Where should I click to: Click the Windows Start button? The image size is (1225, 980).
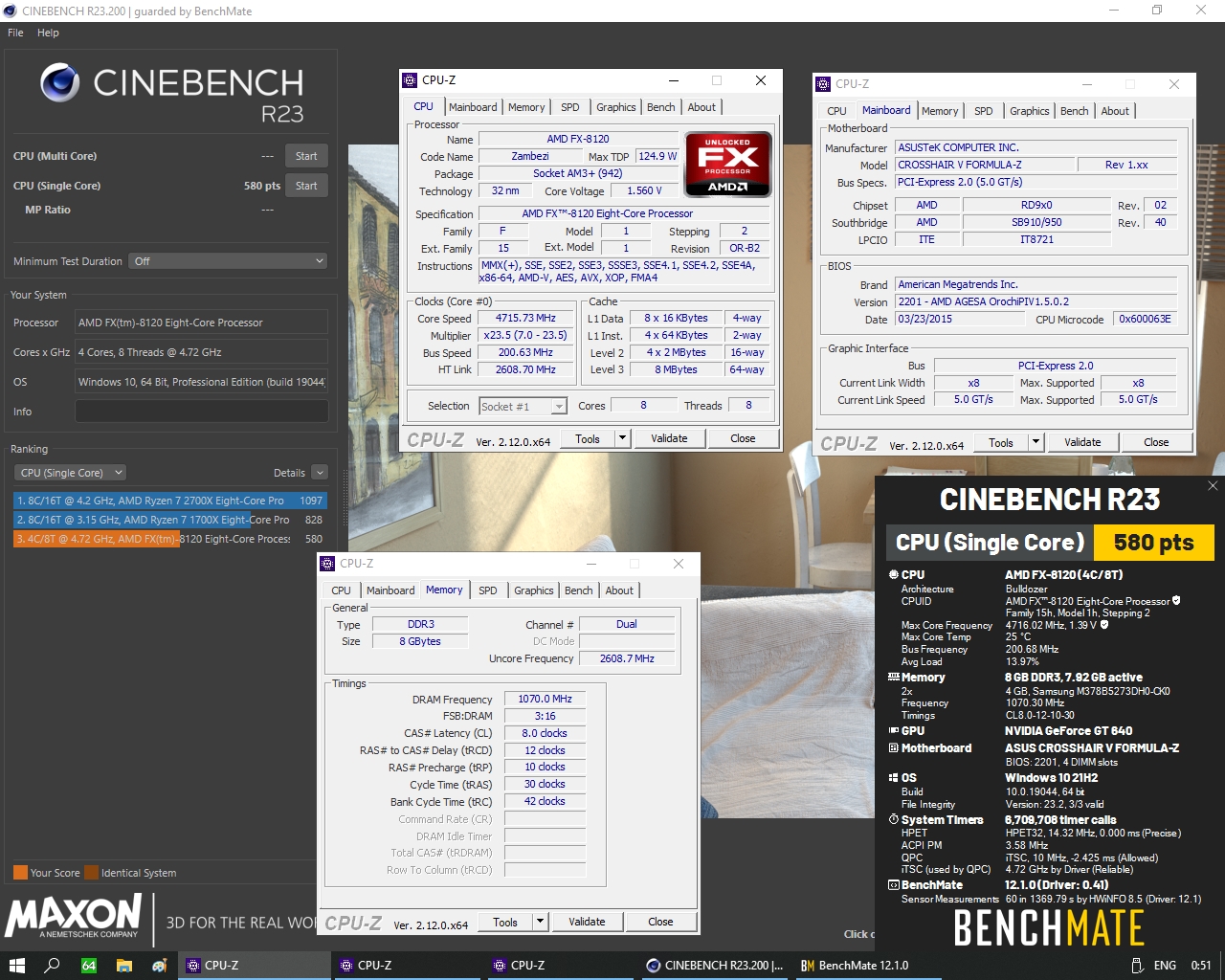pos(16,966)
